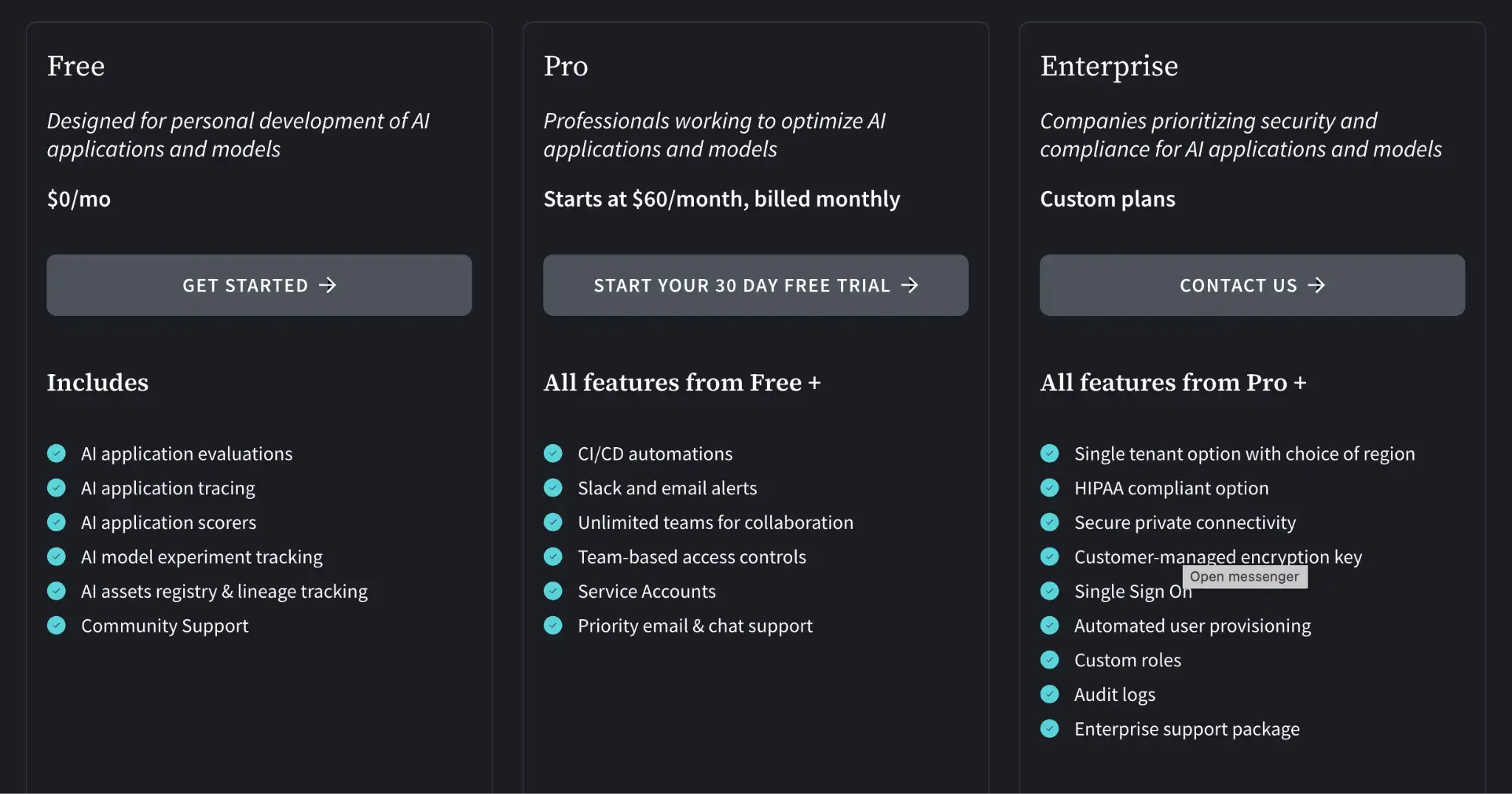This screenshot has width=1512, height=794.
Task: Open messenger tooltip label
Action: coord(1245,577)
